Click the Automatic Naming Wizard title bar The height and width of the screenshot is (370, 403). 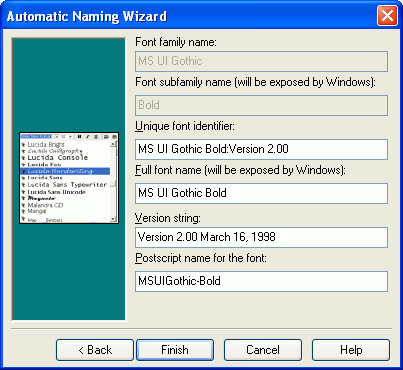point(190,16)
